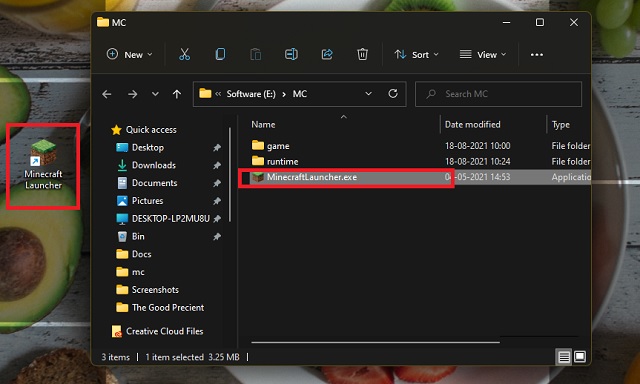Select the MinecraftLauncher.exe file
The width and height of the screenshot is (640, 384).
(312, 177)
